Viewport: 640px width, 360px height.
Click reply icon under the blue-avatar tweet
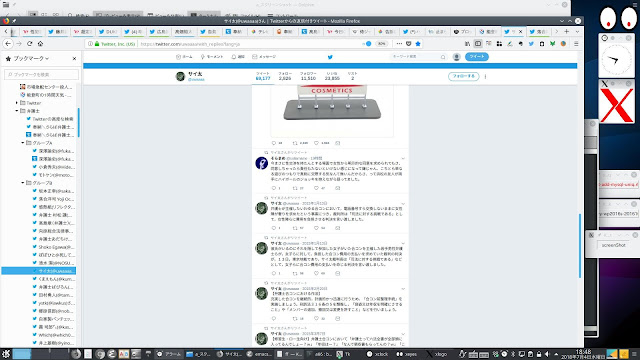point(274,188)
